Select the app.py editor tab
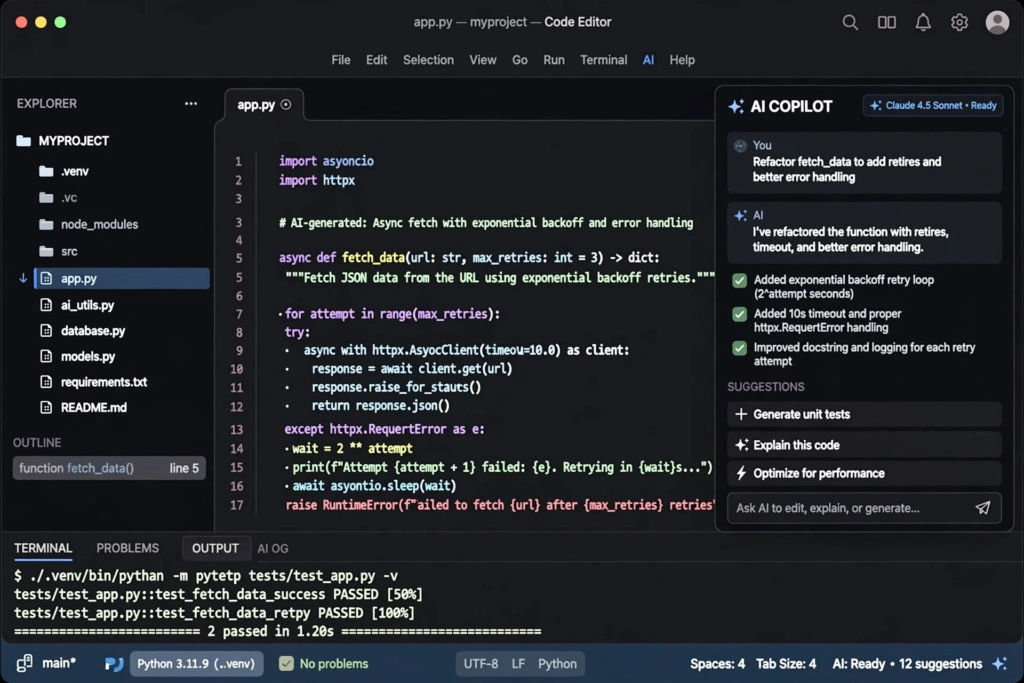Image resolution: width=1024 pixels, height=683 pixels. (263, 104)
